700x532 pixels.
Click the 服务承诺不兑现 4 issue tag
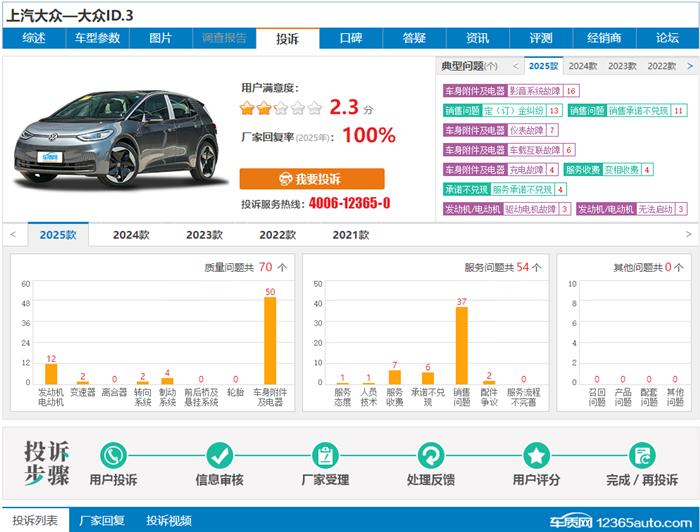[505, 189]
